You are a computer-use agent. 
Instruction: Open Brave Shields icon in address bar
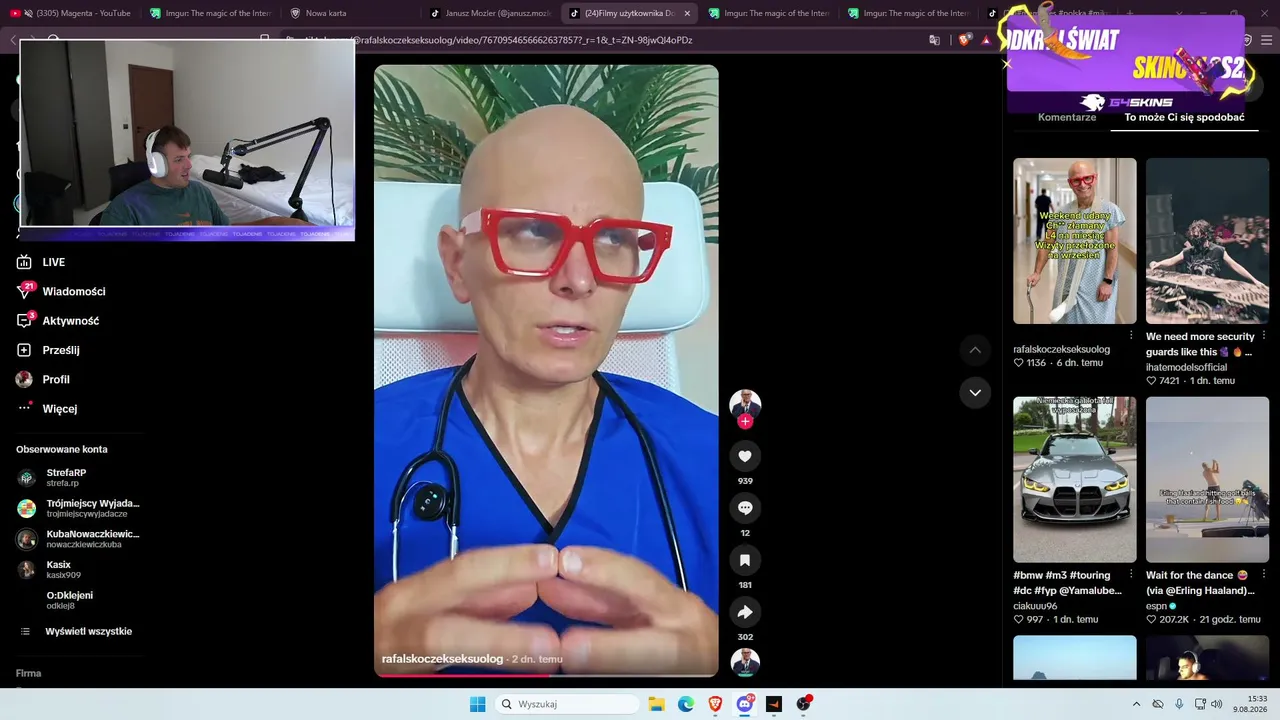964,40
